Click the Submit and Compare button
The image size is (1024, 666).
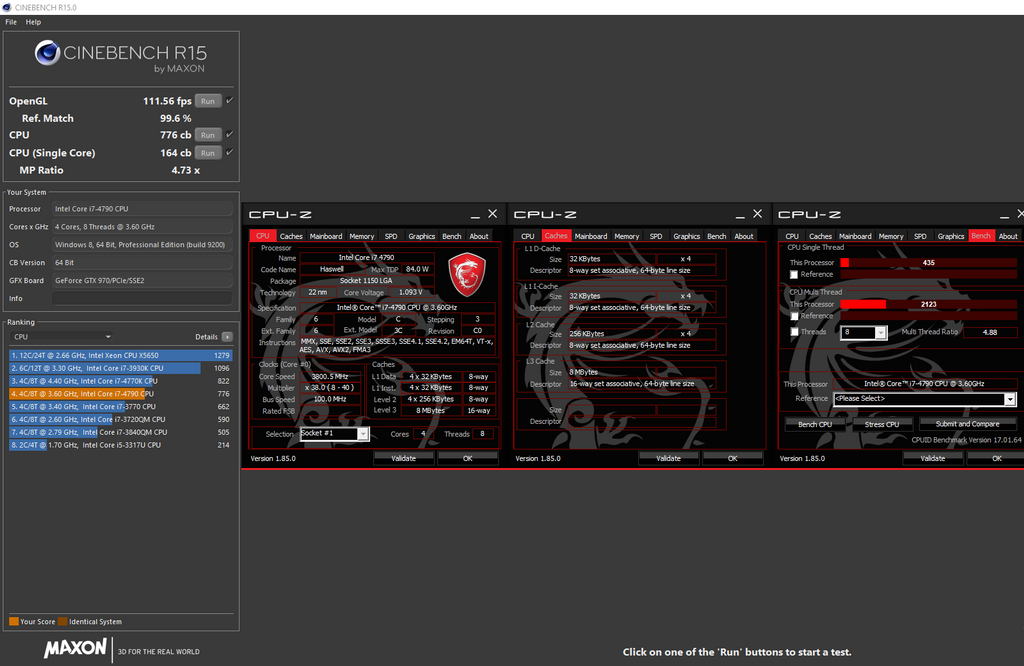(x=967, y=424)
